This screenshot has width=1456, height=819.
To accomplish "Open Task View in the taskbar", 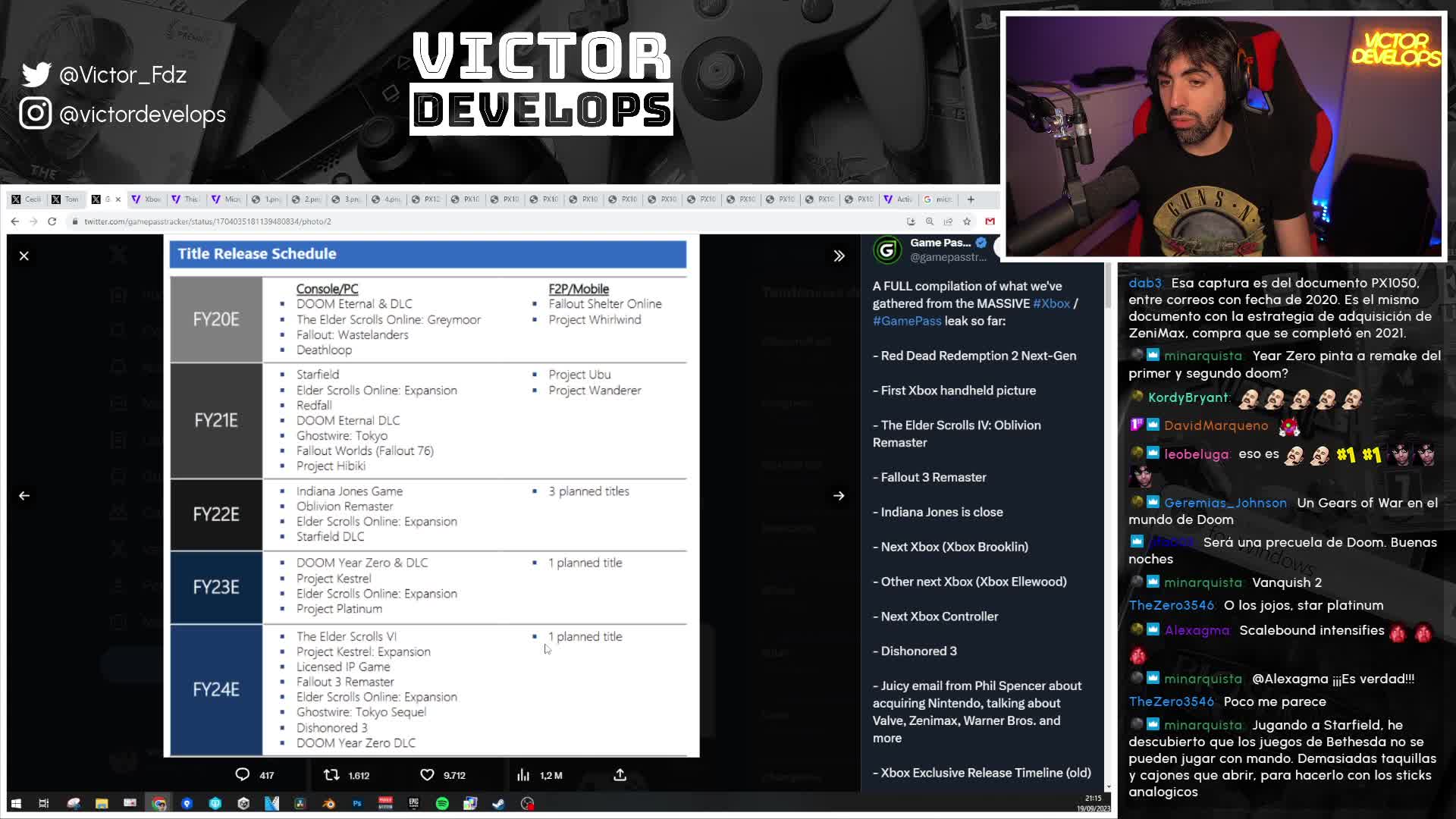I will click(x=44, y=804).
